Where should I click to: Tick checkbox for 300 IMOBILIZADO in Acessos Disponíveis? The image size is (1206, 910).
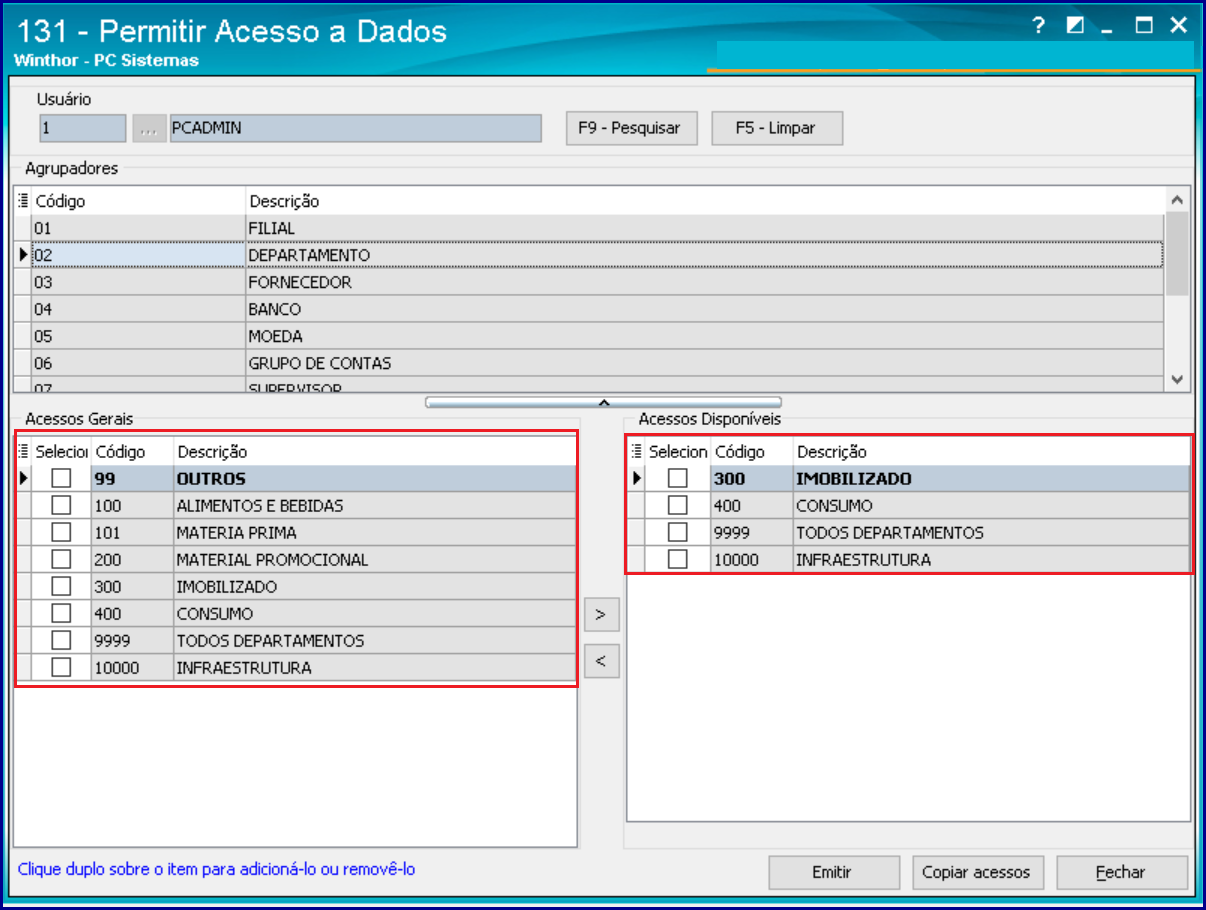[x=678, y=478]
